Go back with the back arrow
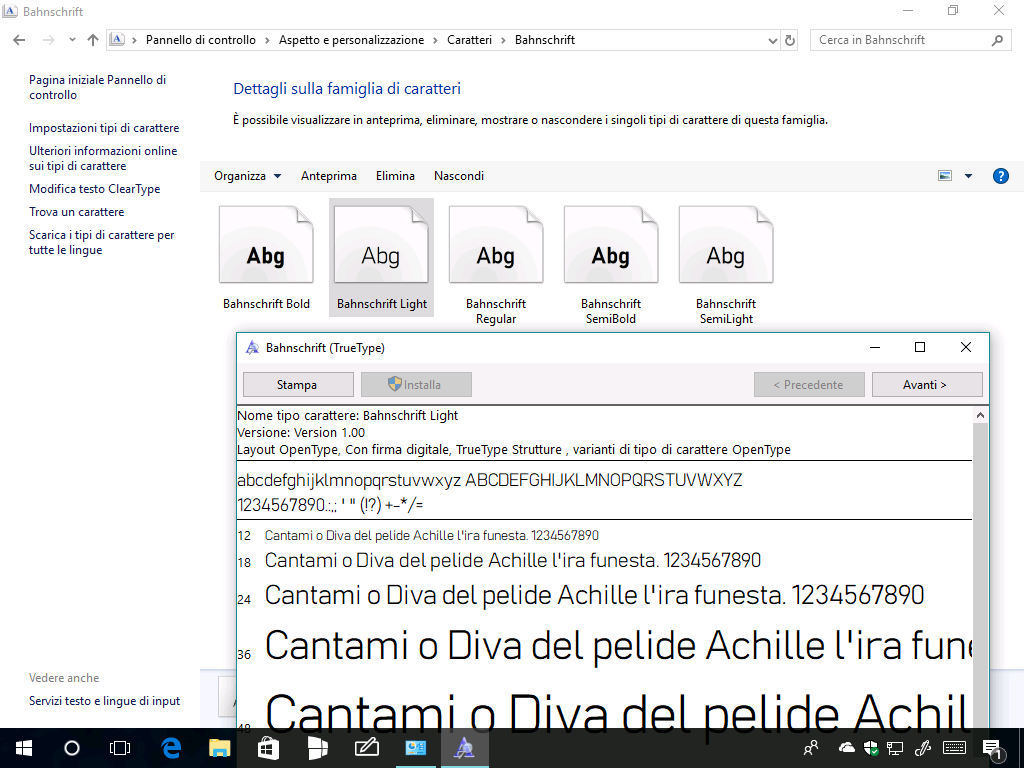This screenshot has width=1024, height=768. pyautogui.click(x=19, y=40)
